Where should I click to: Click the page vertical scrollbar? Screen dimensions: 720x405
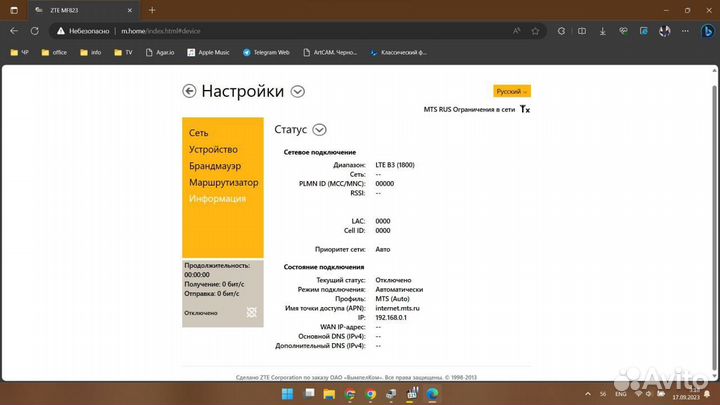point(714,225)
